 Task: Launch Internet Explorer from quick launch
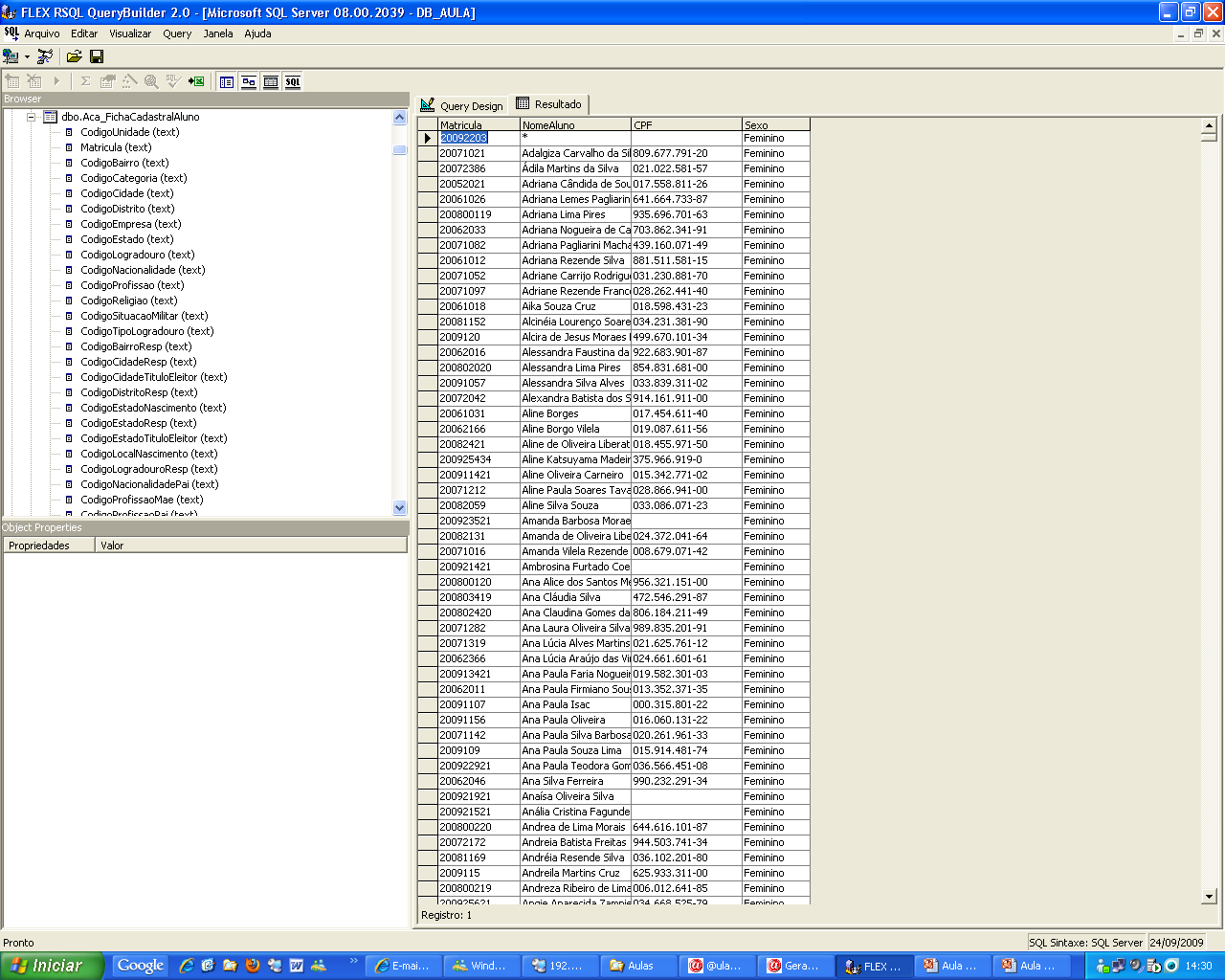[187, 966]
